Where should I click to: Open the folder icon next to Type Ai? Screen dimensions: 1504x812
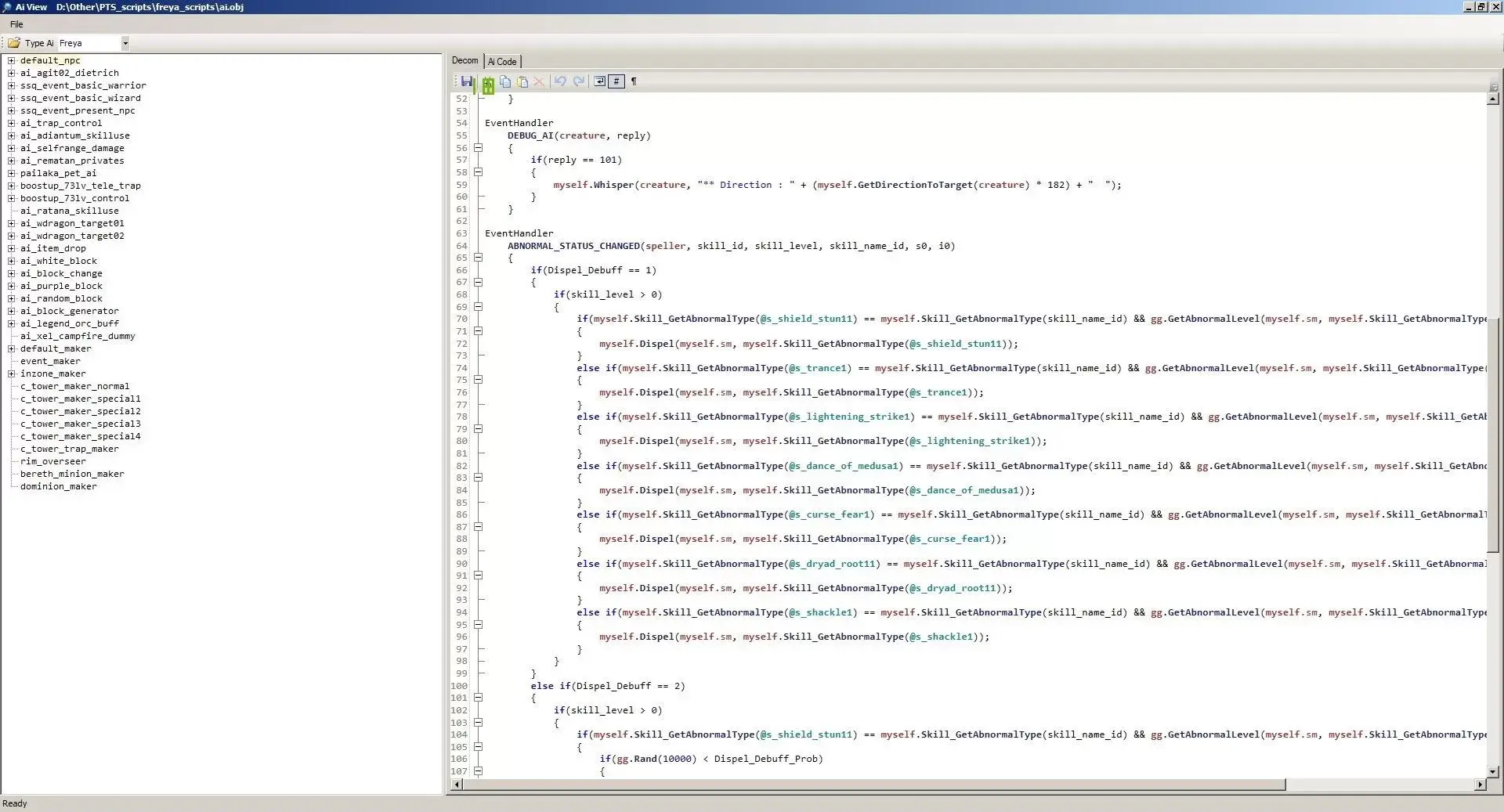click(x=14, y=43)
